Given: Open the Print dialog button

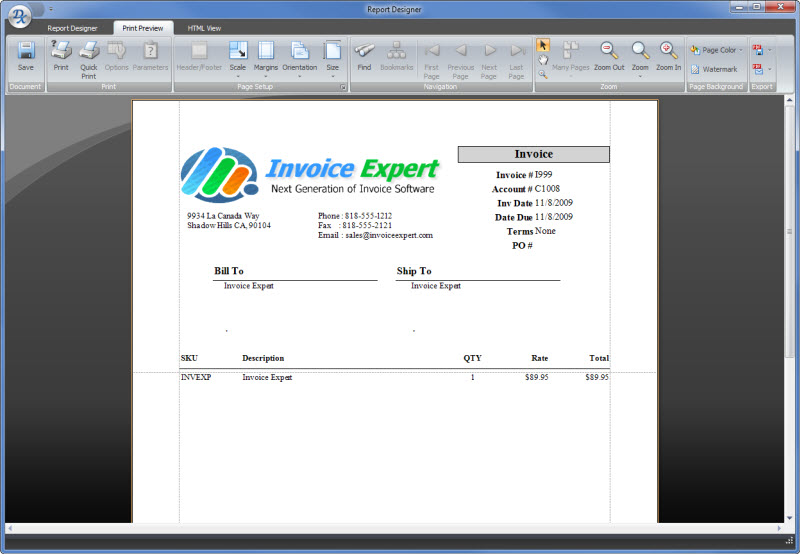Looking at the screenshot, I should tap(61, 57).
